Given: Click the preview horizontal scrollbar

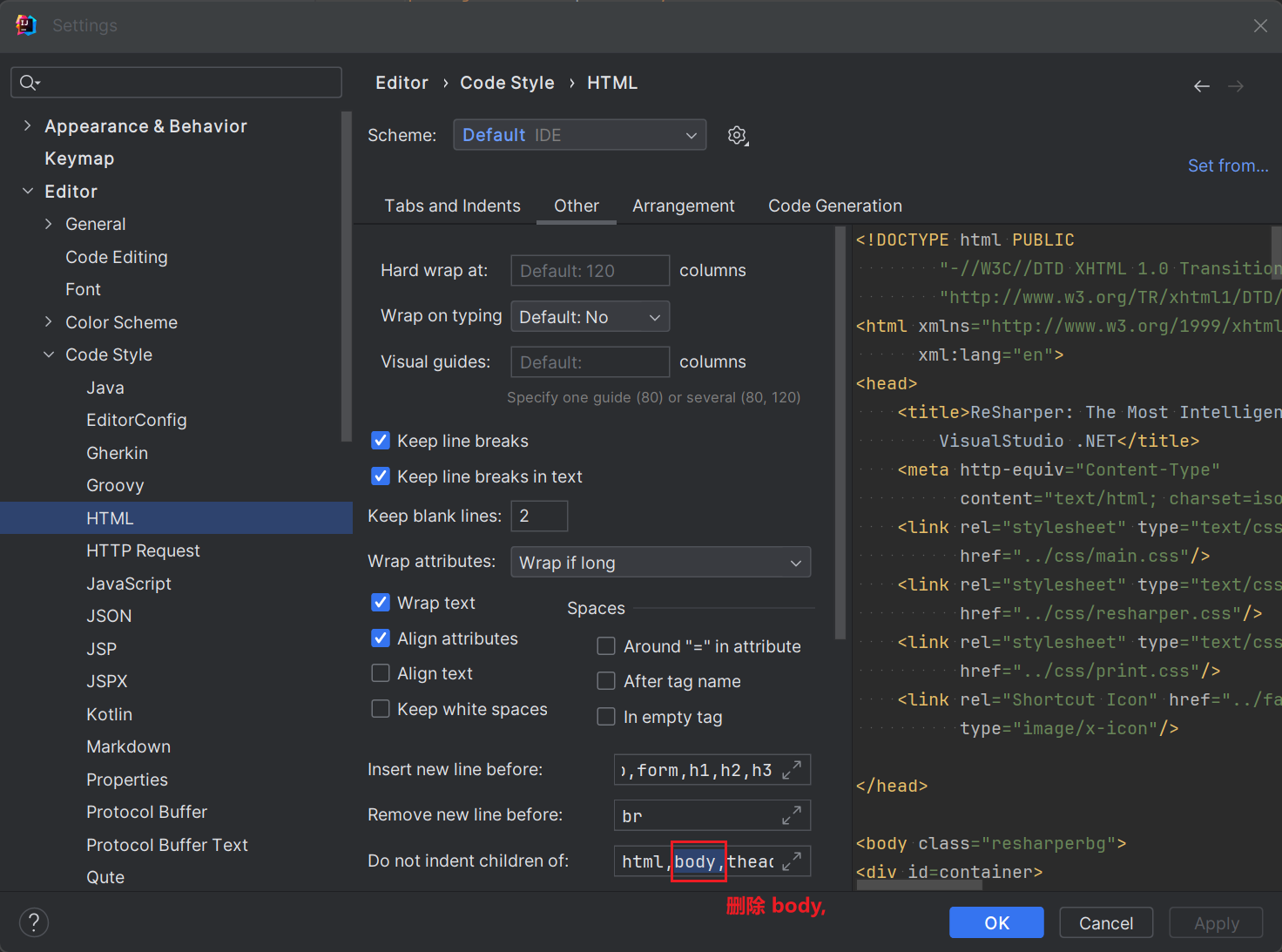Looking at the screenshot, I should 920,884.
